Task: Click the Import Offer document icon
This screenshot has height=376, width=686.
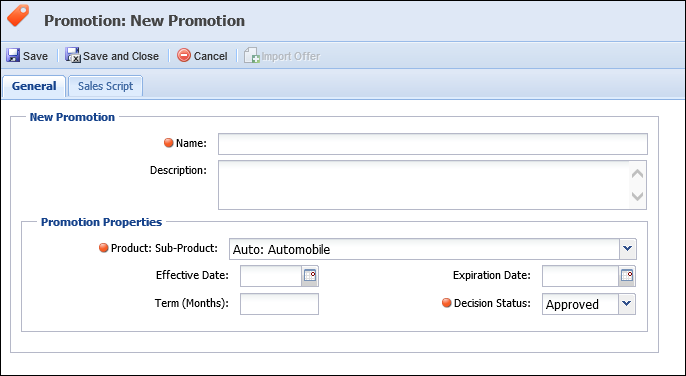Action: 252,56
